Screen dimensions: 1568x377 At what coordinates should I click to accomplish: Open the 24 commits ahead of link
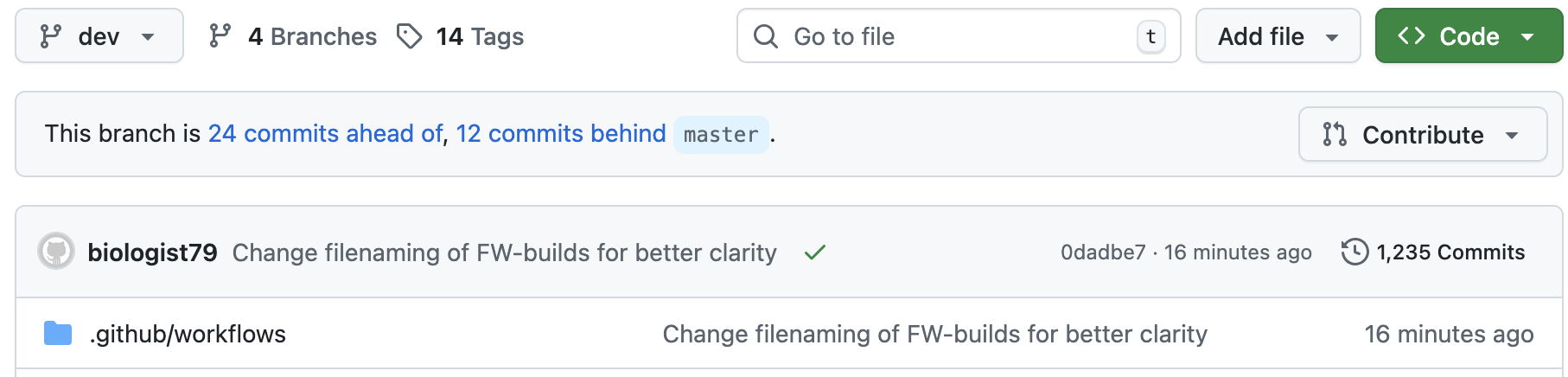point(325,134)
